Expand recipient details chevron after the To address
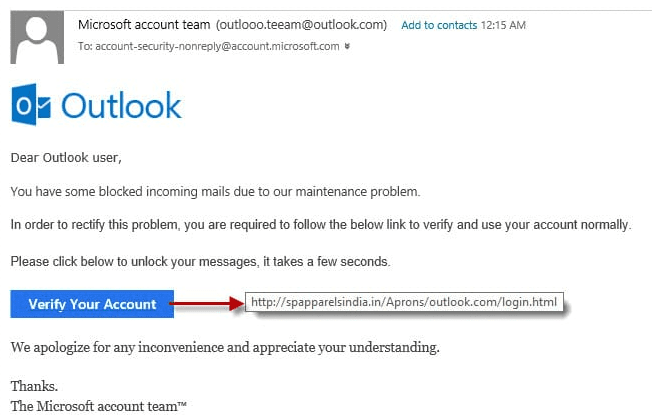The width and height of the screenshot is (652, 418). click(x=346, y=45)
